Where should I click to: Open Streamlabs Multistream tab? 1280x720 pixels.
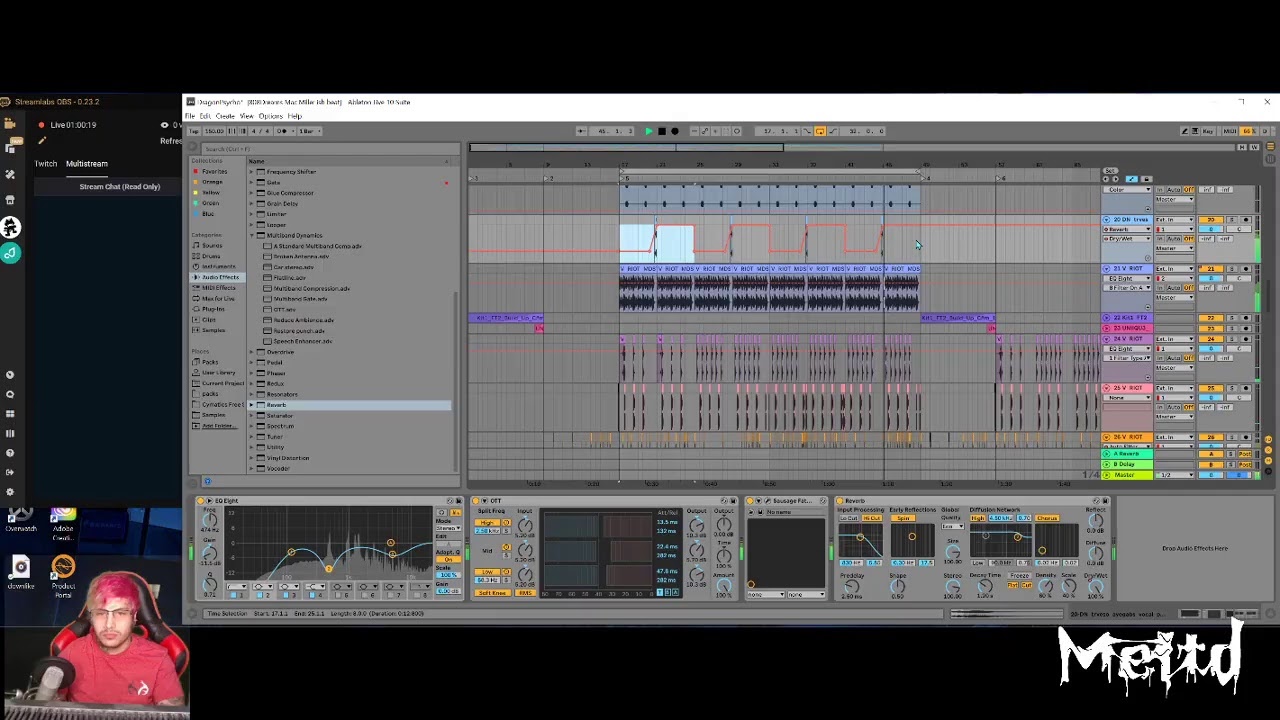point(87,163)
